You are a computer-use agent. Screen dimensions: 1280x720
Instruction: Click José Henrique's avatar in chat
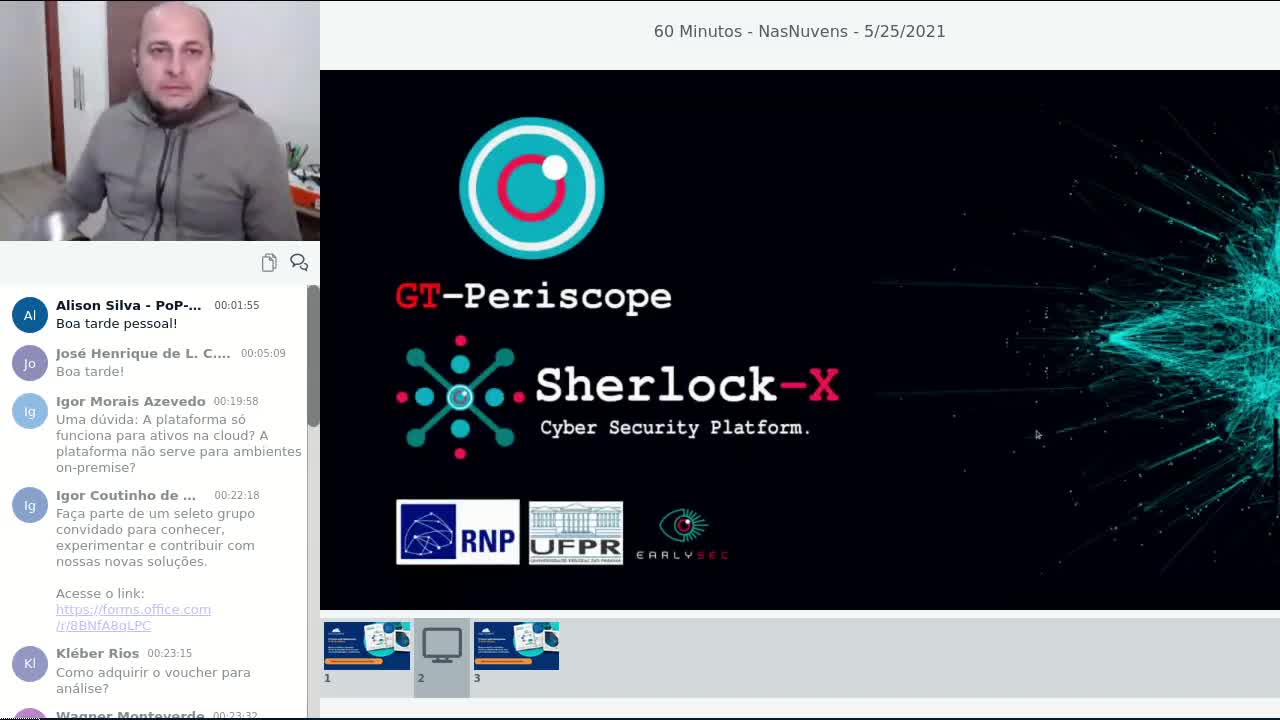pos(30,363)
